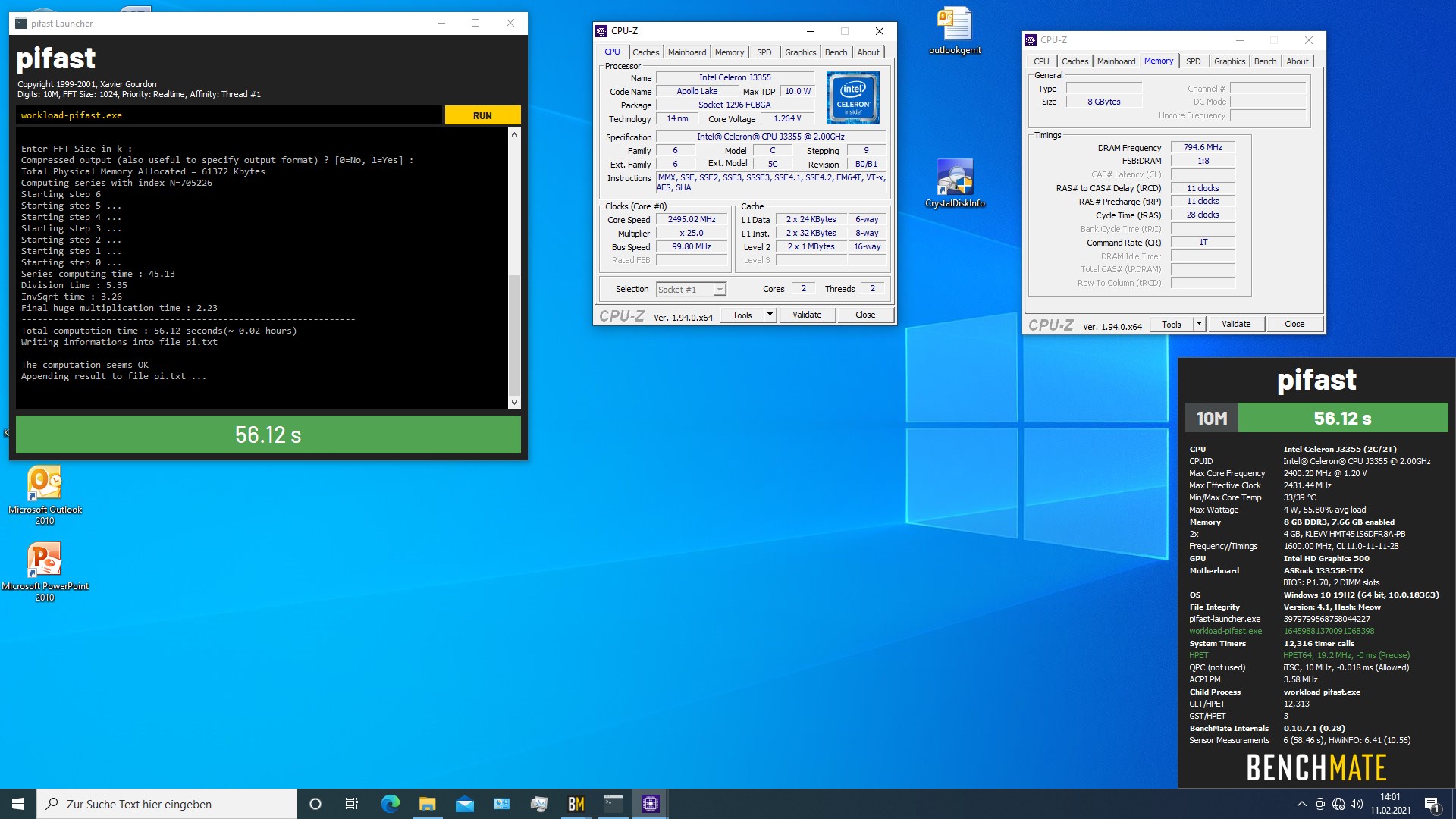Image resolution: width=1456 pixels, height=819 pixels.
Task: Launch Microsoft Edge from the taskbar
Action: click(x=390, y=804)
